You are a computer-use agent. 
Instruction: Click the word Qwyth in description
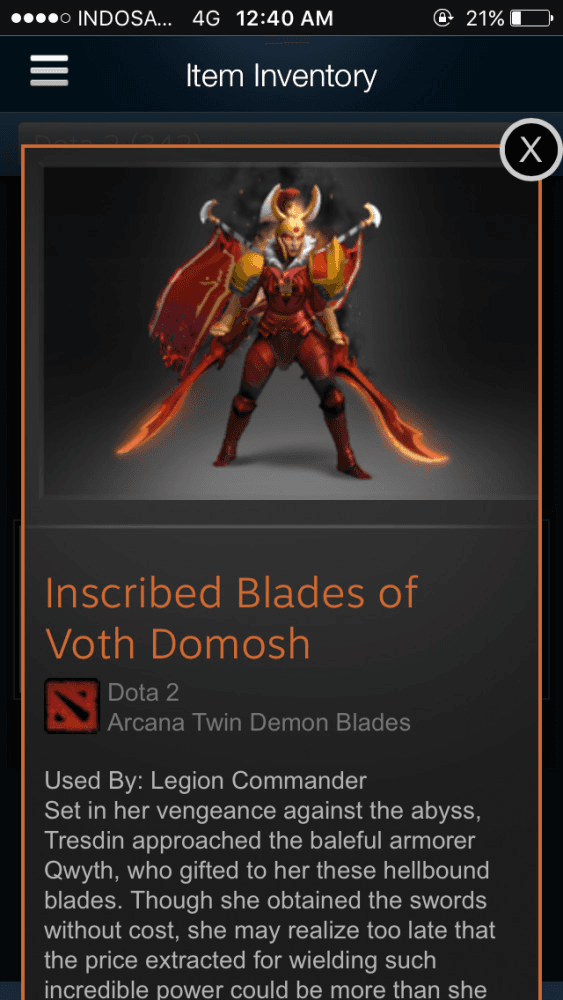[x=76, y=871]
